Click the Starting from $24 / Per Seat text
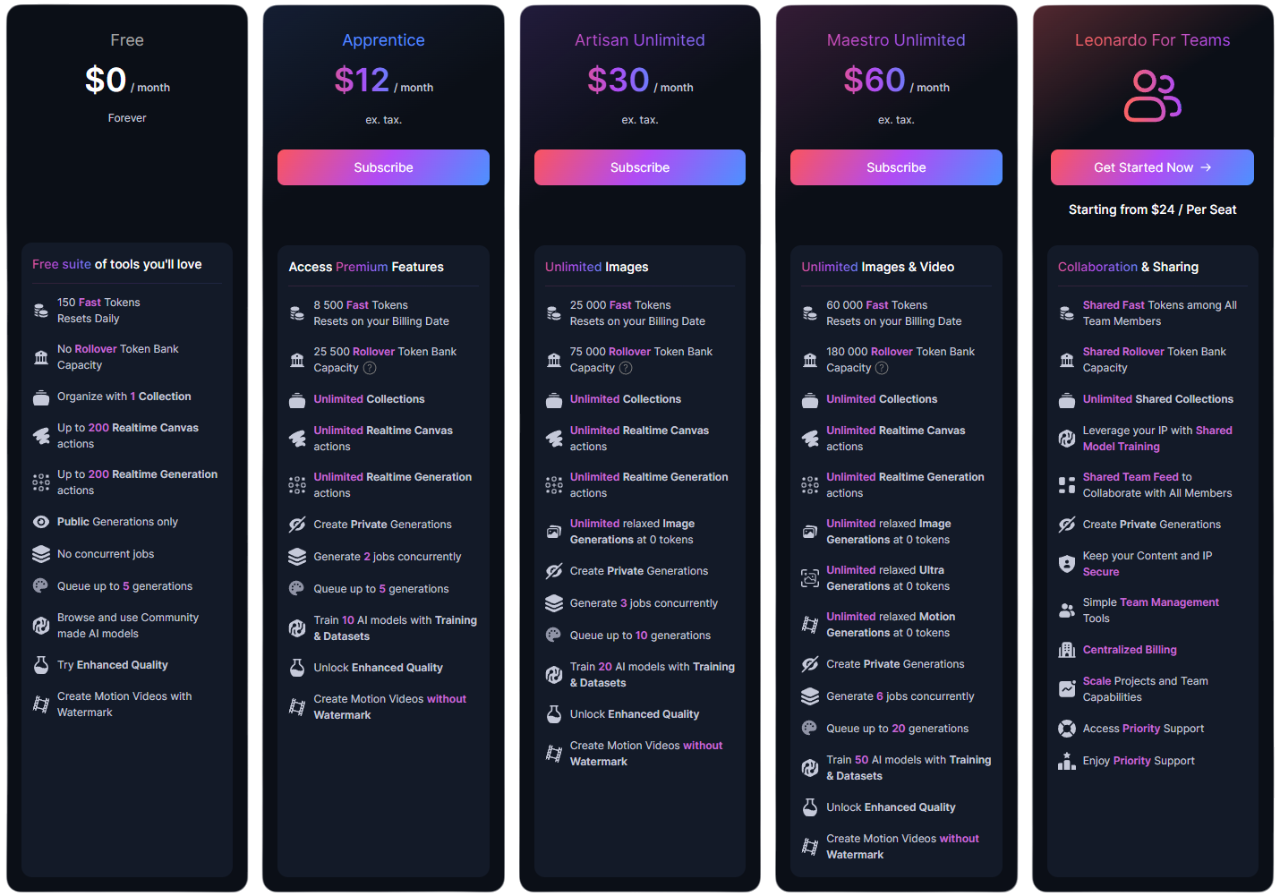The width and height of the screenshot is (1280, 895). click(x=1152, y=210)
